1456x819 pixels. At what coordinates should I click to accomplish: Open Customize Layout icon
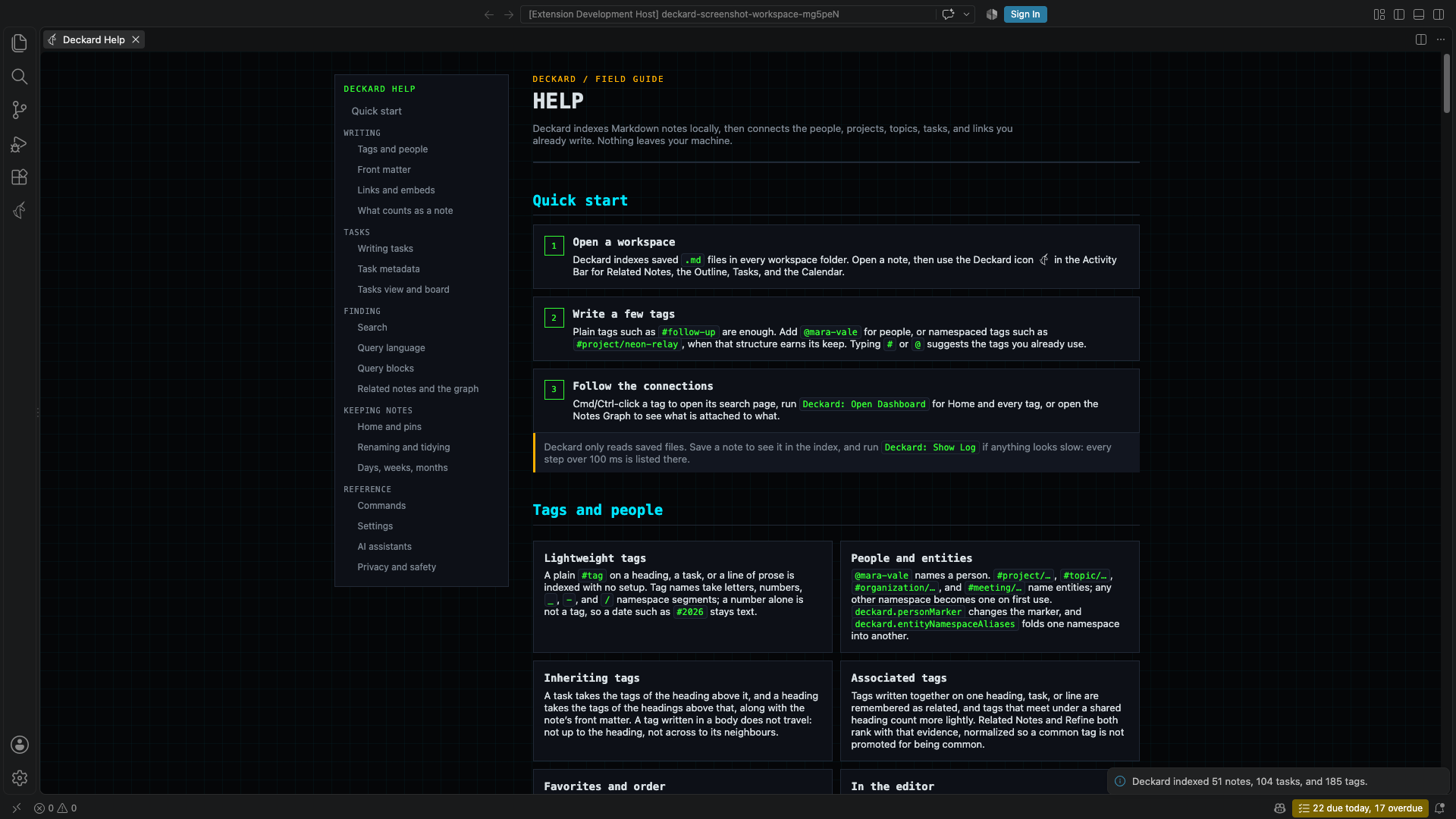[1379, 14]
